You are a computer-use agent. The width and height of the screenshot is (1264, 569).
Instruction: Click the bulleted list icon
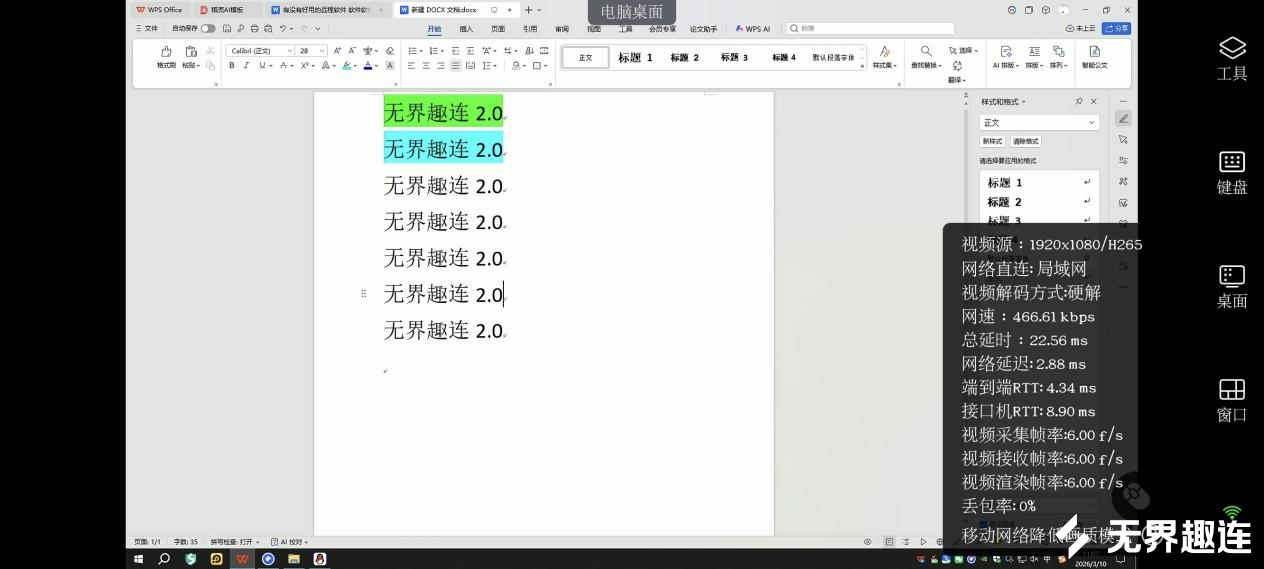pos(412,51)
